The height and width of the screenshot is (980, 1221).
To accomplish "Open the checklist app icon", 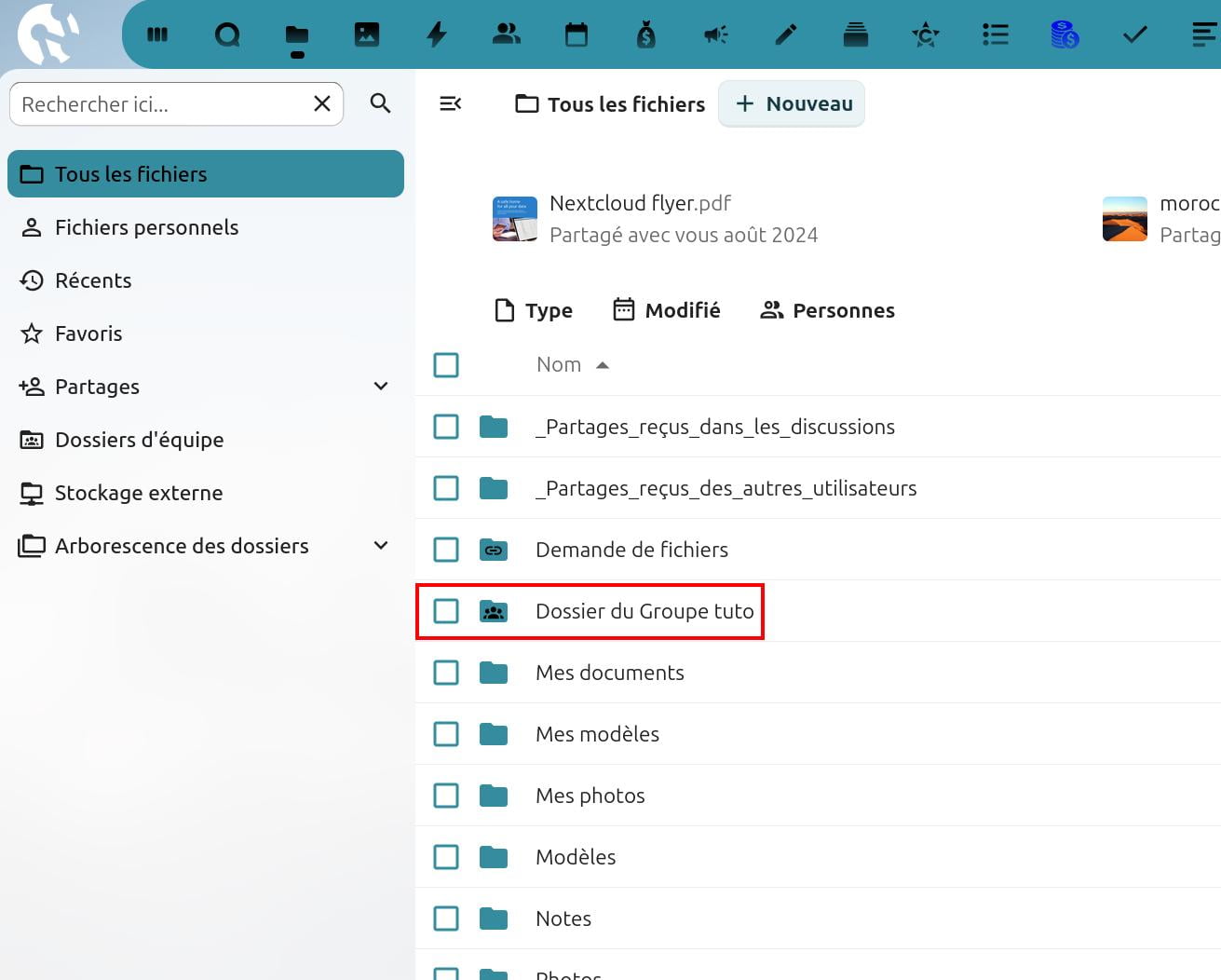I will [x=996, y=34].
